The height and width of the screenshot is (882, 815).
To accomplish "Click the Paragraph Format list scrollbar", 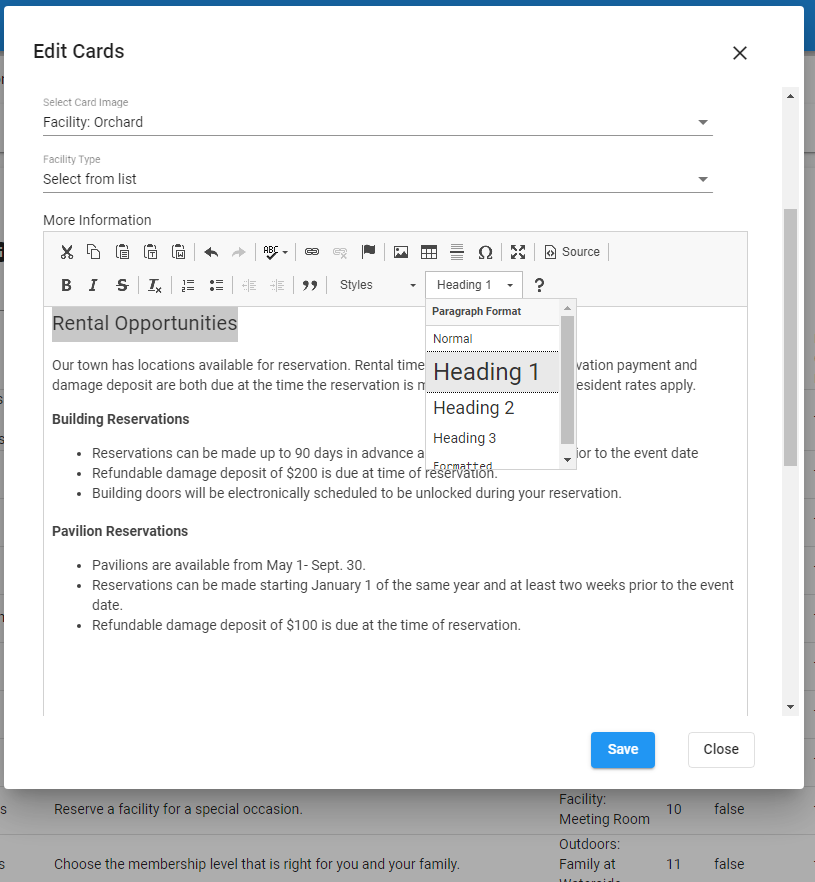I will pyautogui.click(x=567, y=380).
